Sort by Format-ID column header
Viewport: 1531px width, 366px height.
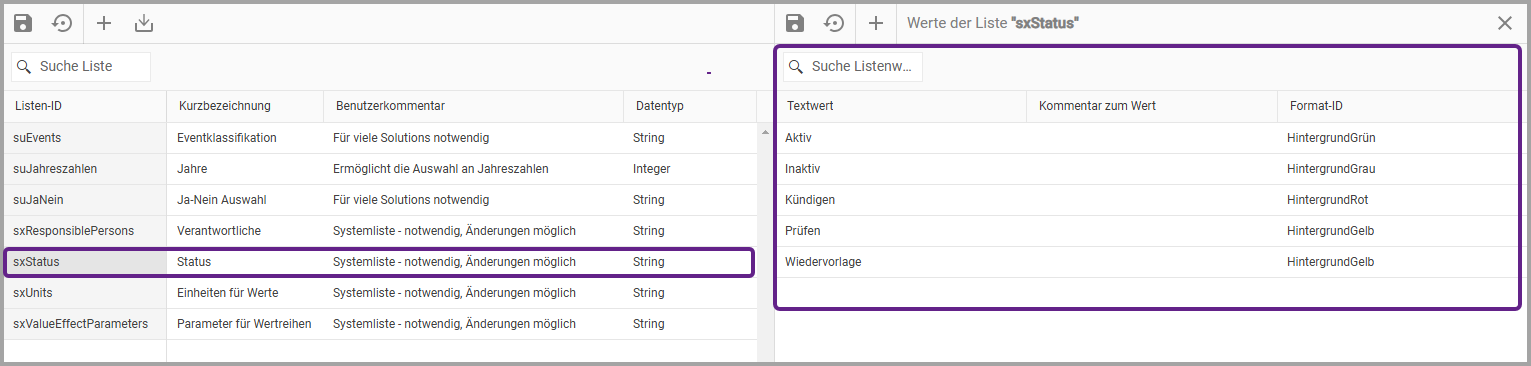point(1397,106)
